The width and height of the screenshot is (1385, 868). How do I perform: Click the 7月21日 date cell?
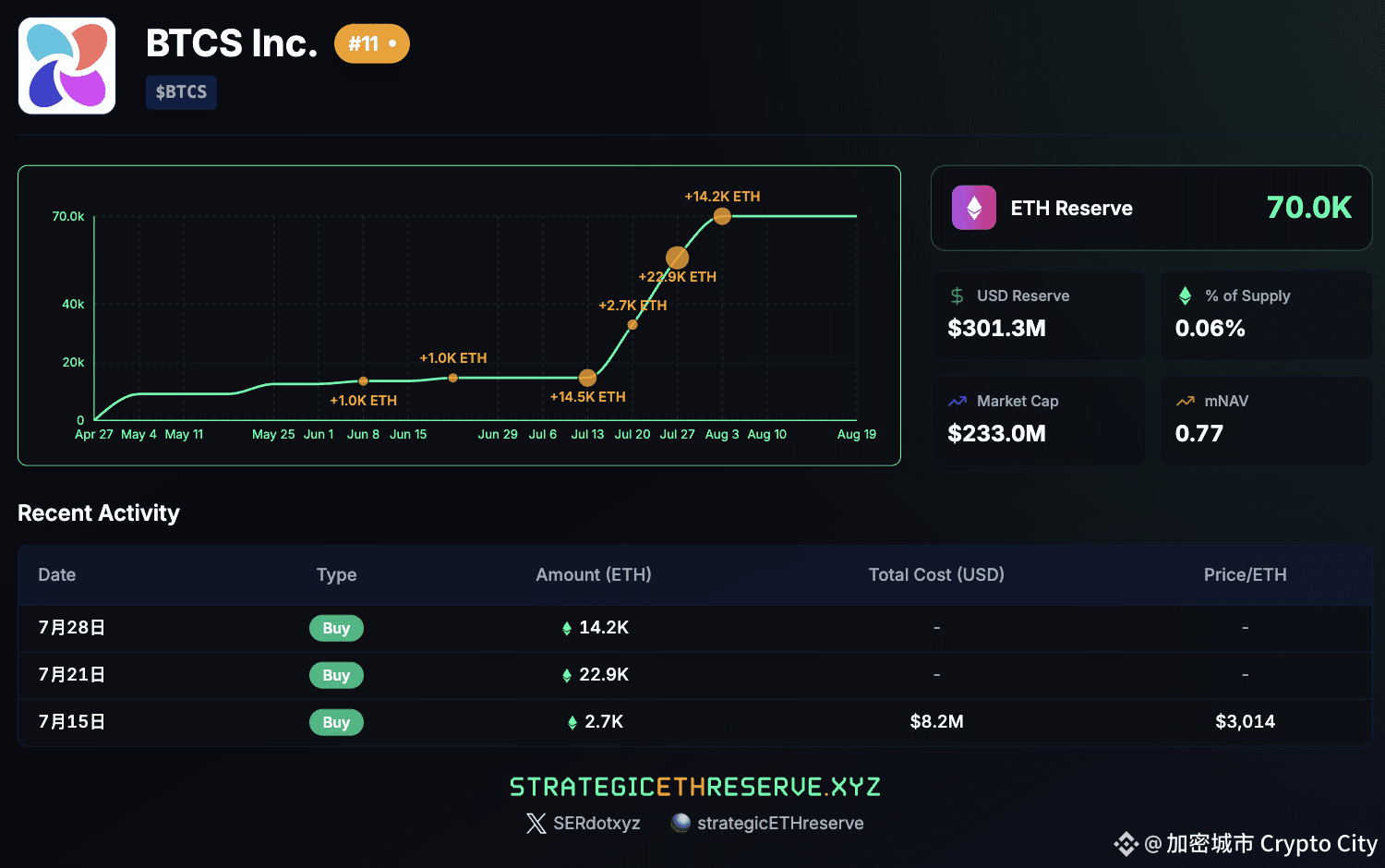pyautogui.click(x=72, y=675)
